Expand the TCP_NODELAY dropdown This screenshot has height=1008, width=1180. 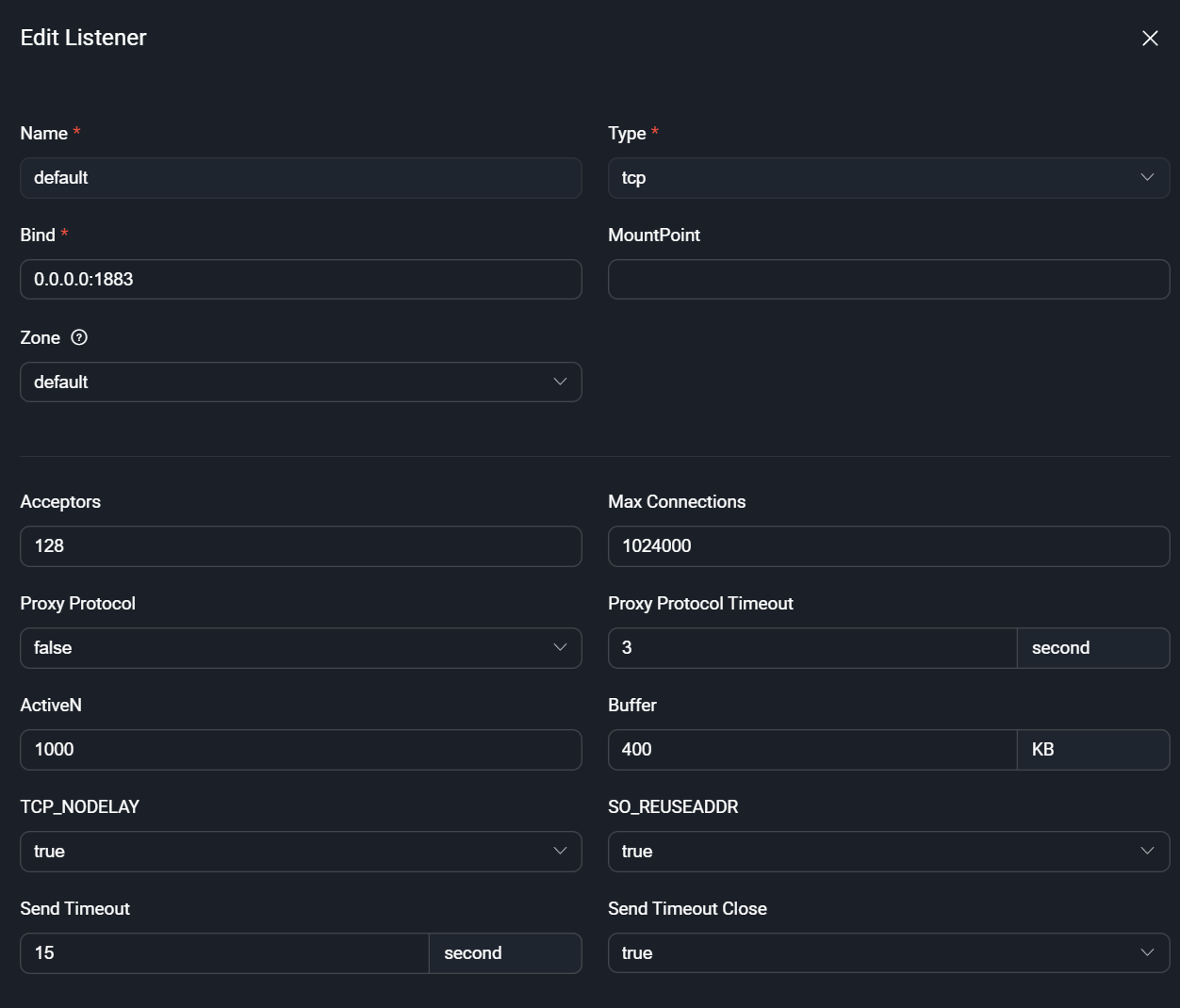click(301, 852)
